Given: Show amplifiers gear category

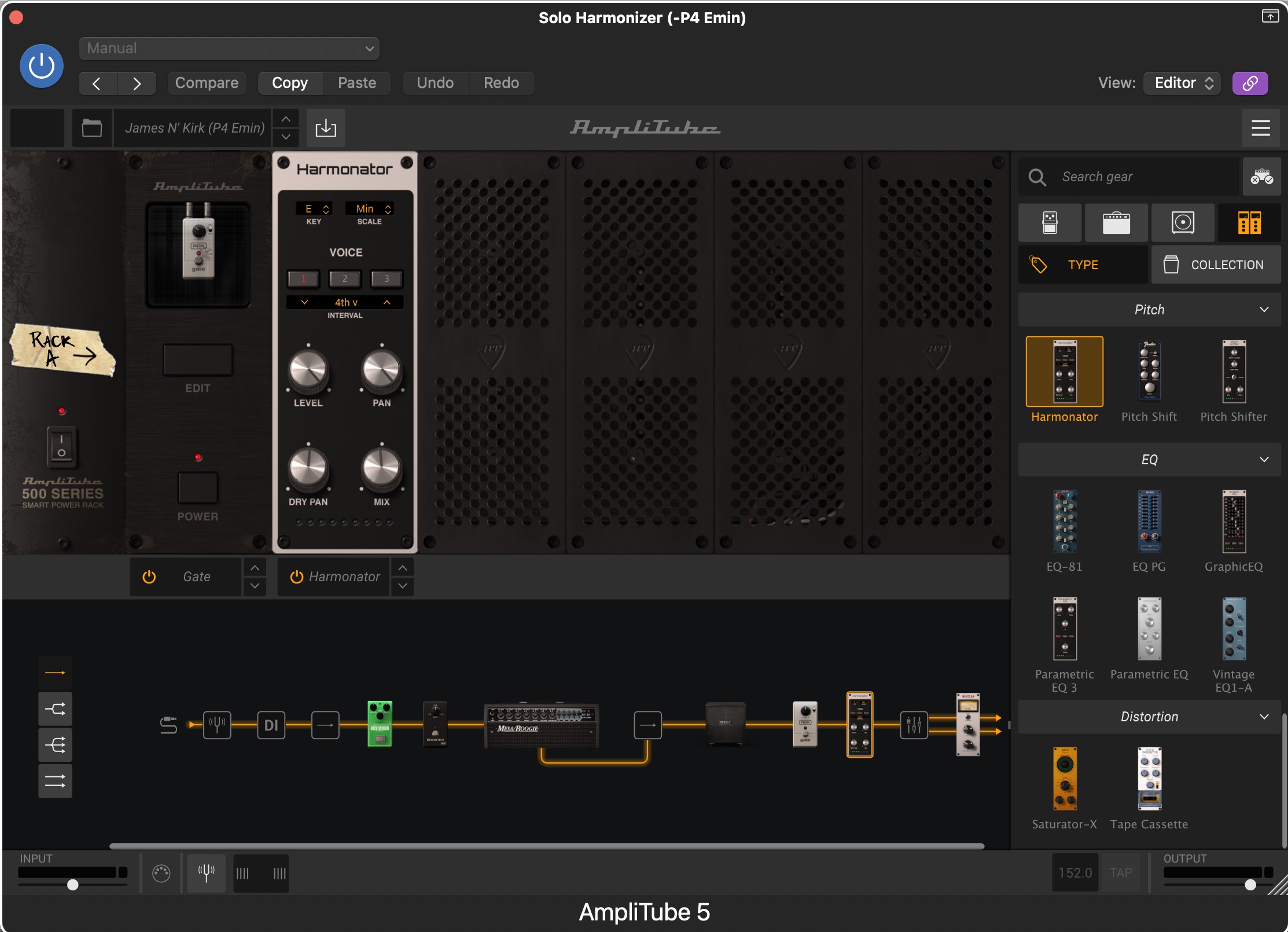Looking at the screenshot, I should 1116,222.
